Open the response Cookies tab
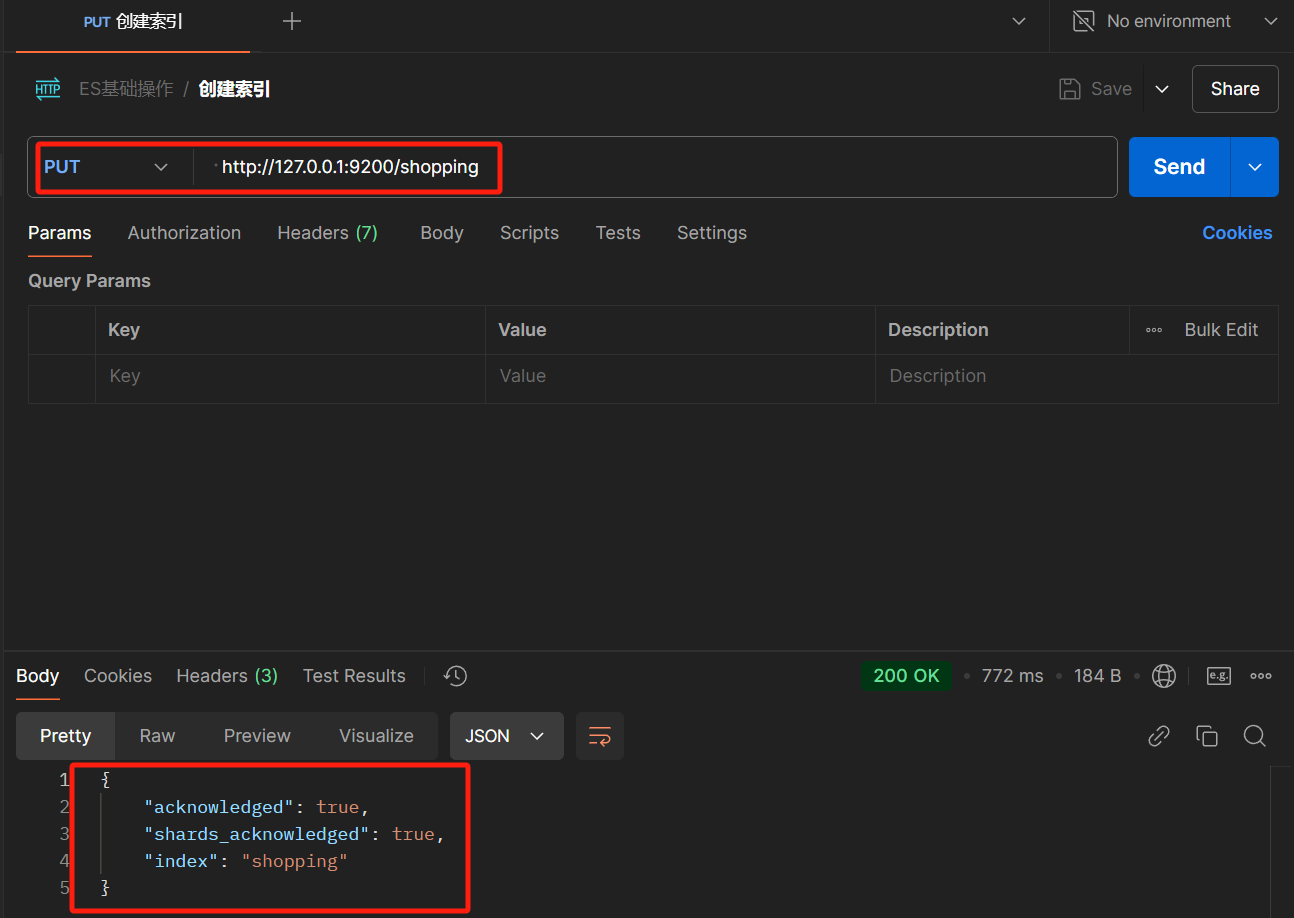The width and height of the screenshot is (1294, 918). pos(118,676)
